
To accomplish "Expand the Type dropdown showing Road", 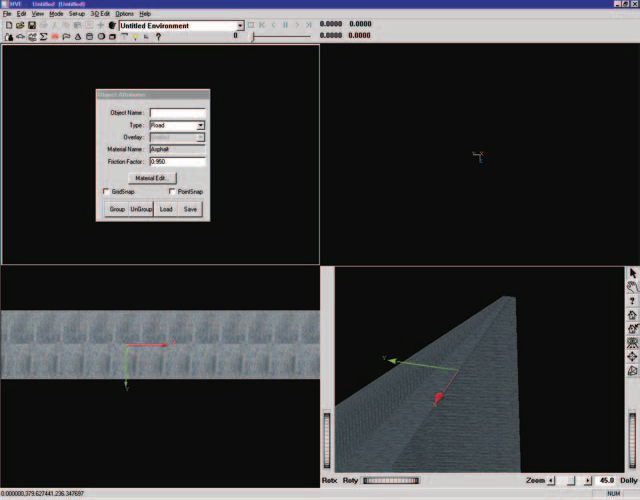I will click(x=200, y=125).
